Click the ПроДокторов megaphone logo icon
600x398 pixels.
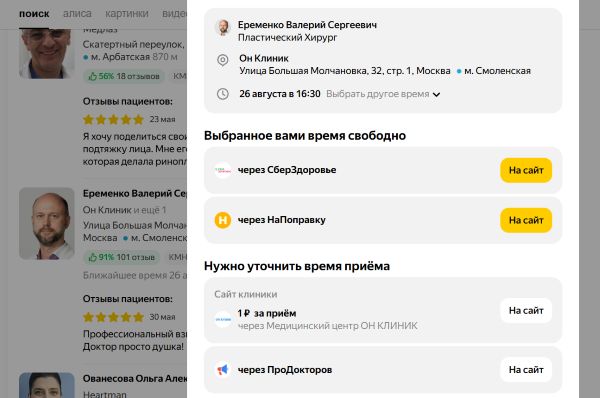[223, 370]
